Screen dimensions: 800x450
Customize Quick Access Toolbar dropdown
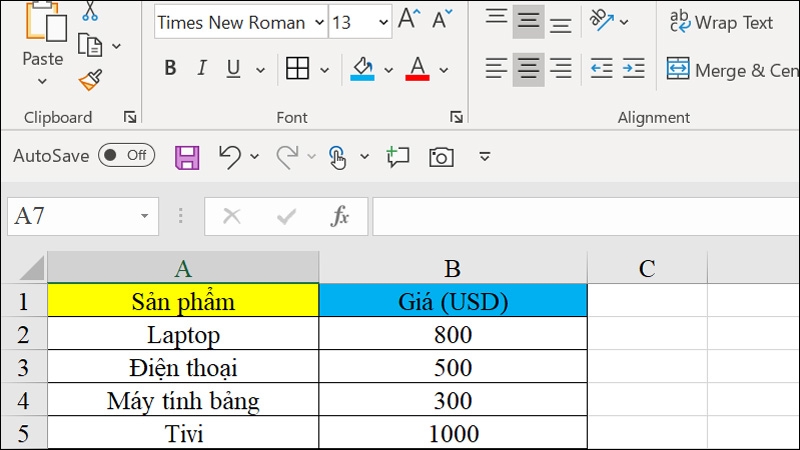point(485,156)
